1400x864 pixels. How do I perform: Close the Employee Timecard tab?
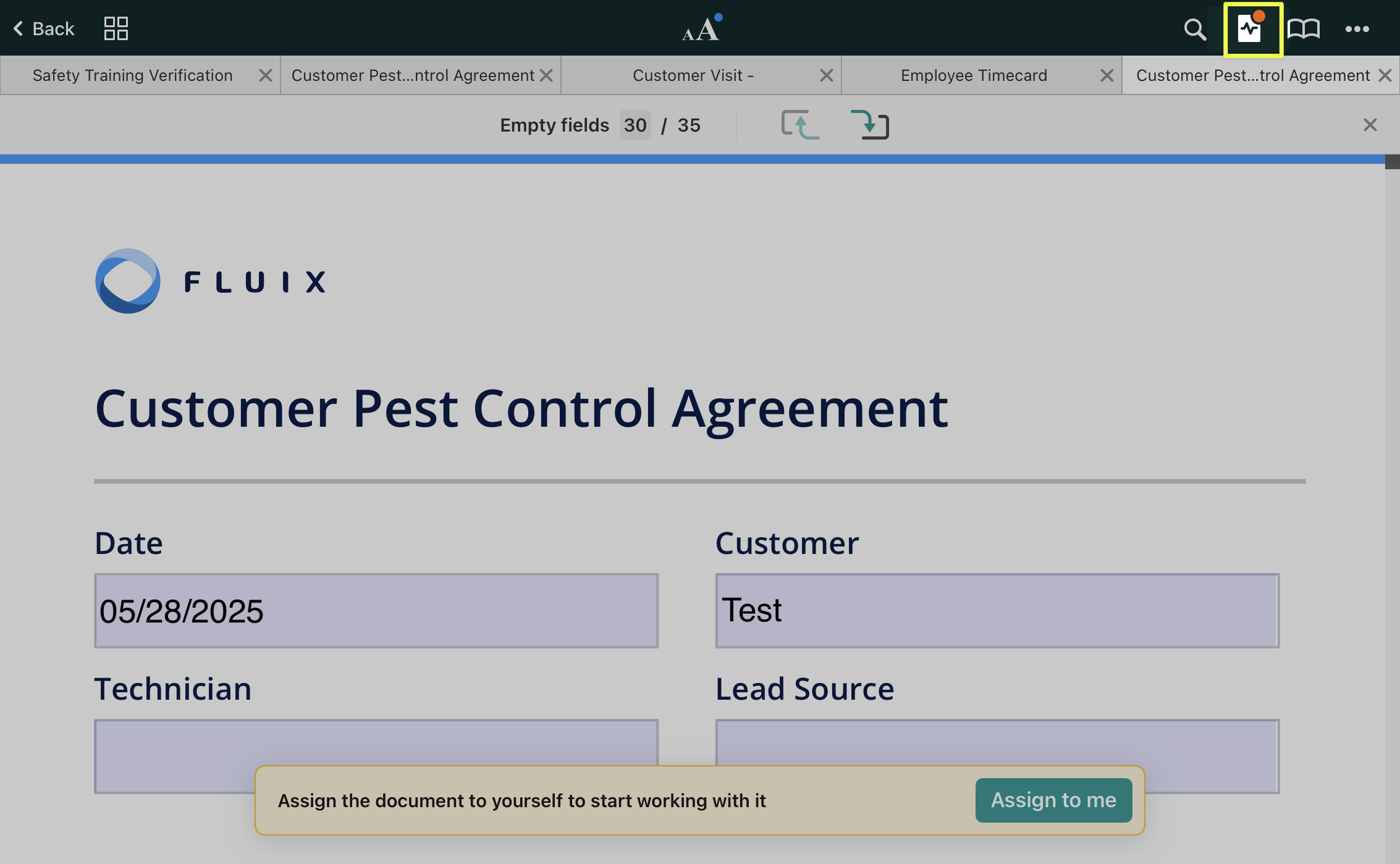click(1107, 75)
